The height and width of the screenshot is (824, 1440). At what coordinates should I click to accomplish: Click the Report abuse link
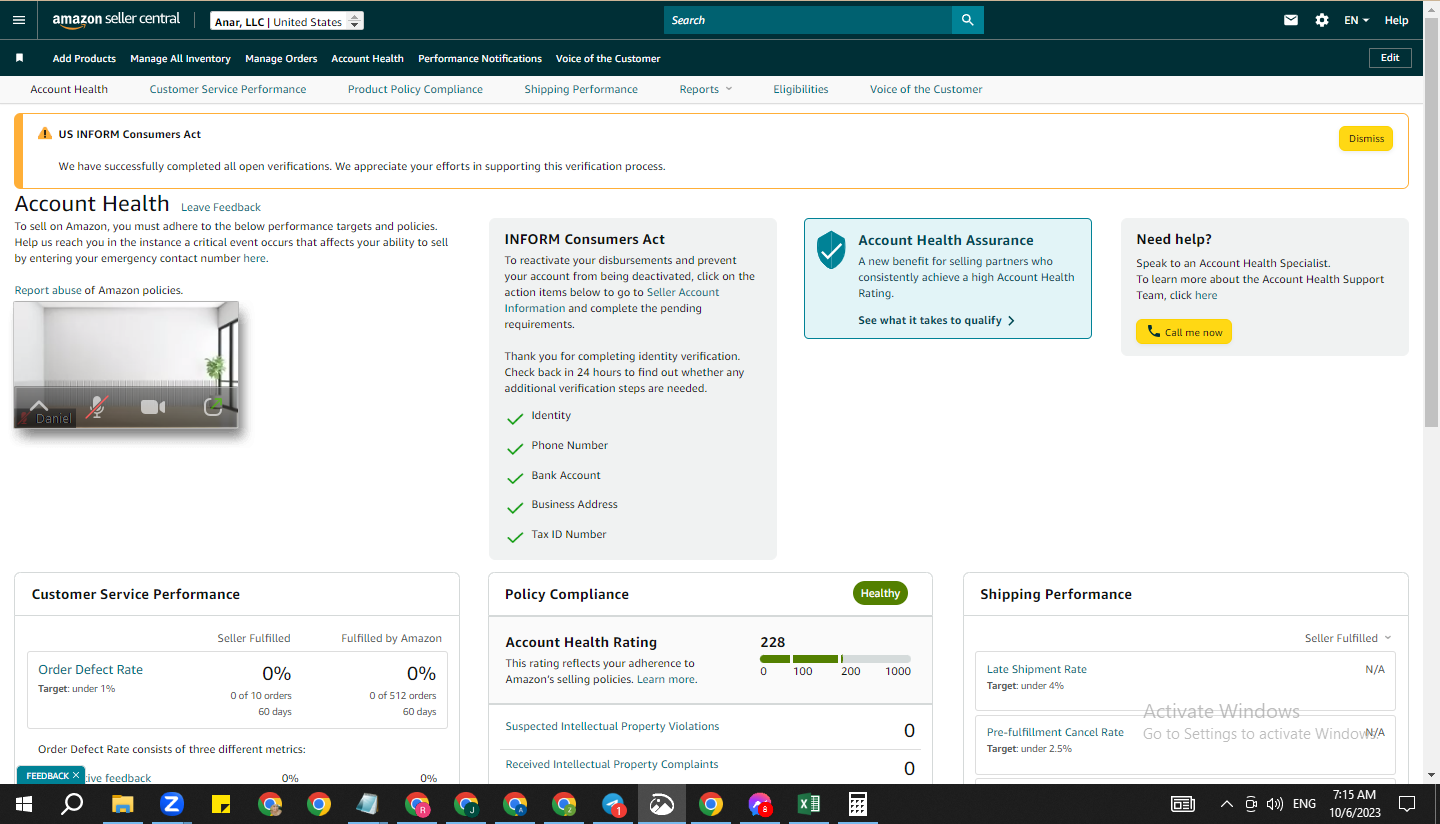pyautogui.click(x=48, y=290)
